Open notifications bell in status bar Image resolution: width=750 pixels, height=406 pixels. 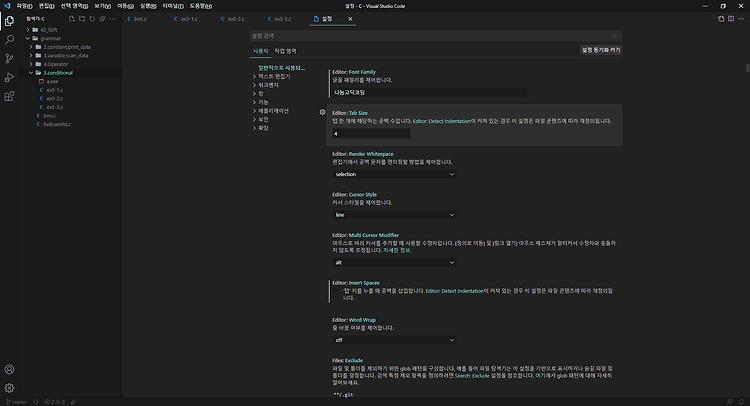point(741,402)
